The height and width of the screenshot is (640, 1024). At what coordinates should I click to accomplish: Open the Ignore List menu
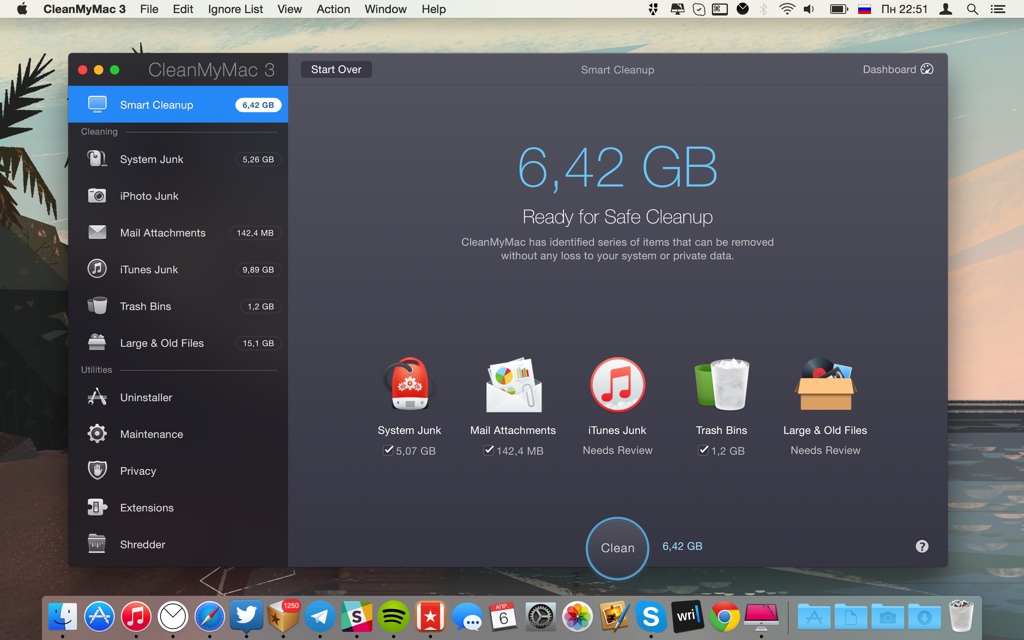pyautogui.click(x=235, y=9)
